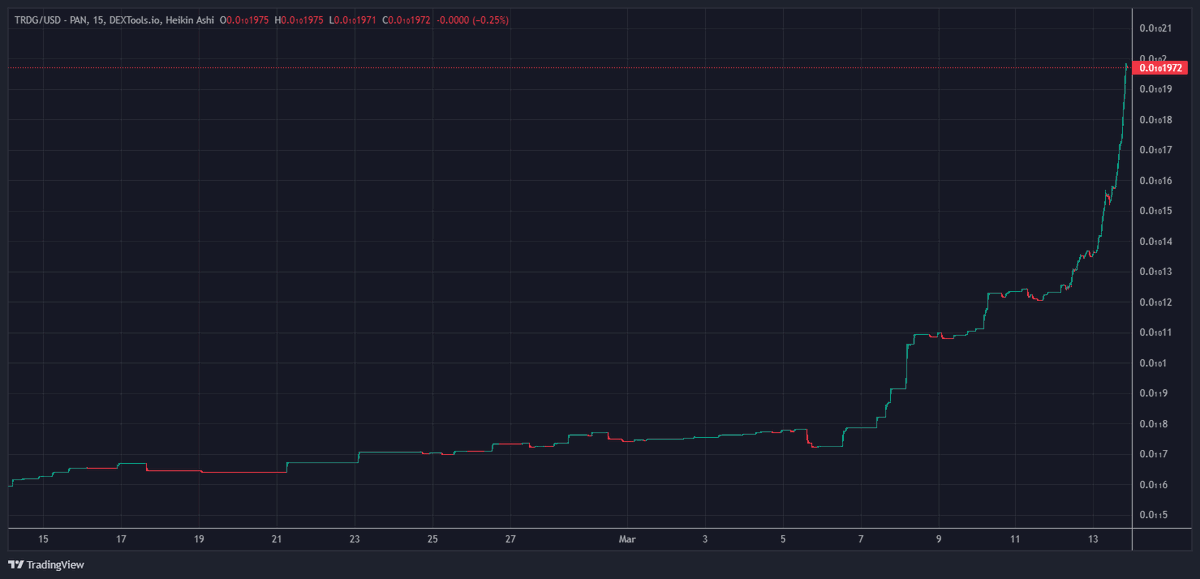Click the 0.0₁₁9 price axis label
The width and height of the screenshot is (1200, 579).
1152,393
